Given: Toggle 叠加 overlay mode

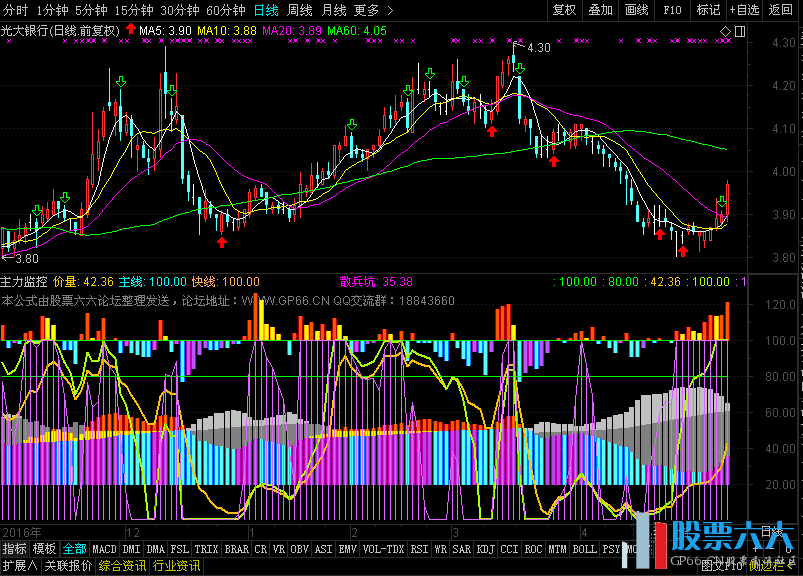Looking at the screenshot, I should [x=600, y=10].
